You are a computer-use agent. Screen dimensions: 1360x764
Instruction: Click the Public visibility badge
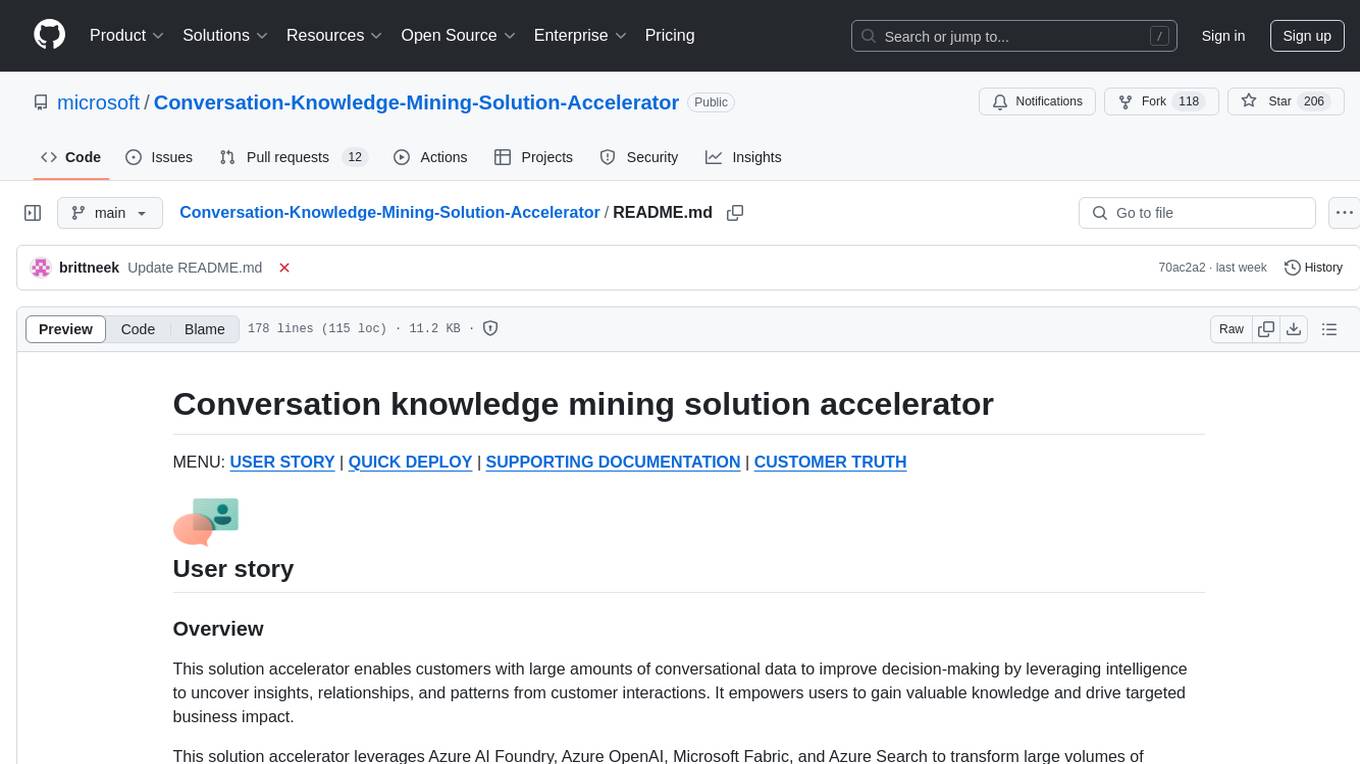pyautogui.click(x=711, y=102)
